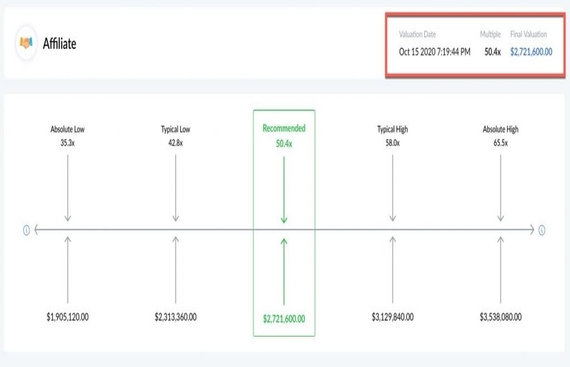Click the Typical Low 42.8x label

pyautogui.click(x=176, y=136)
